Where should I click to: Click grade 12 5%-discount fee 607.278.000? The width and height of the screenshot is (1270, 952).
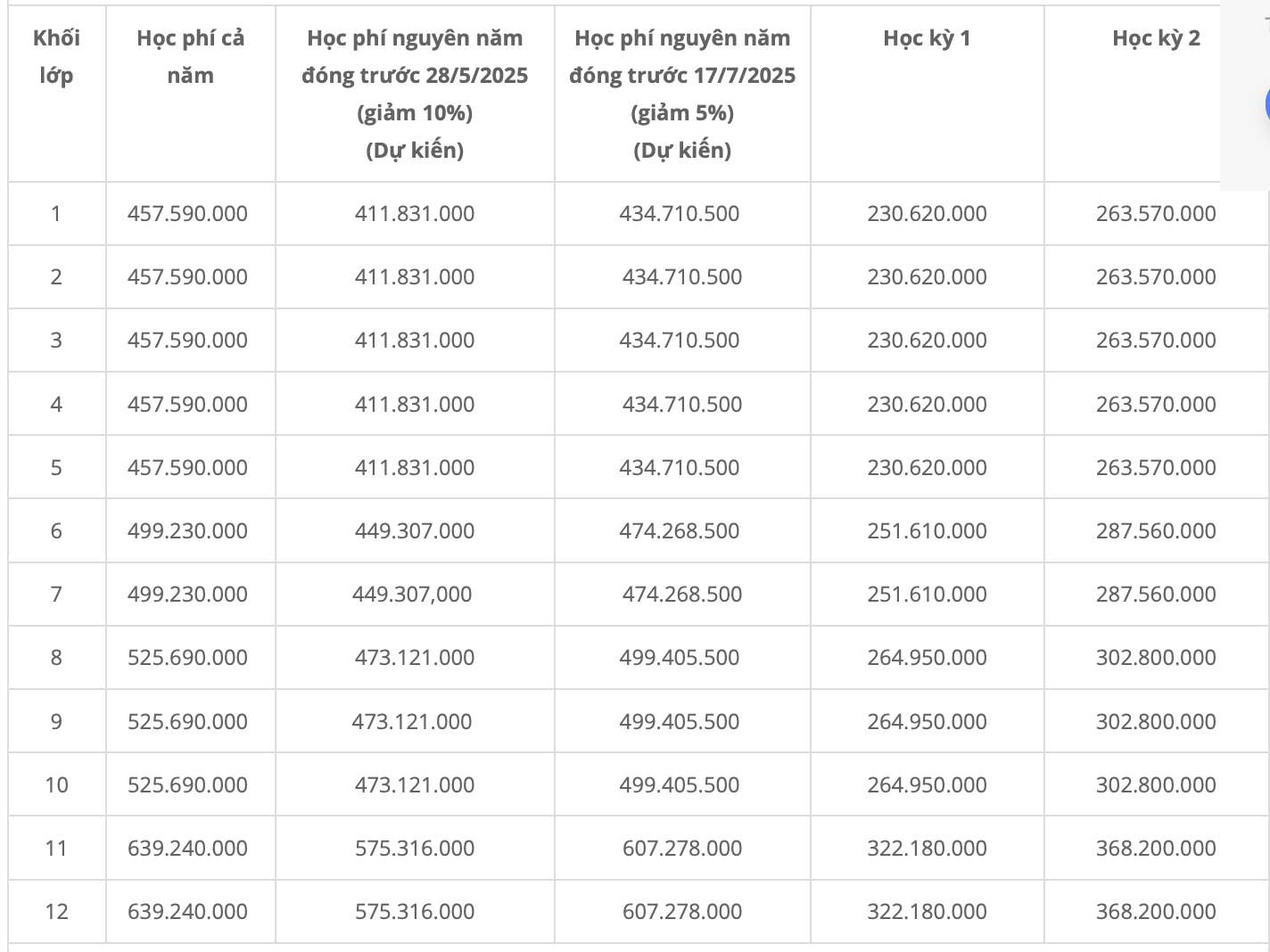682,912
